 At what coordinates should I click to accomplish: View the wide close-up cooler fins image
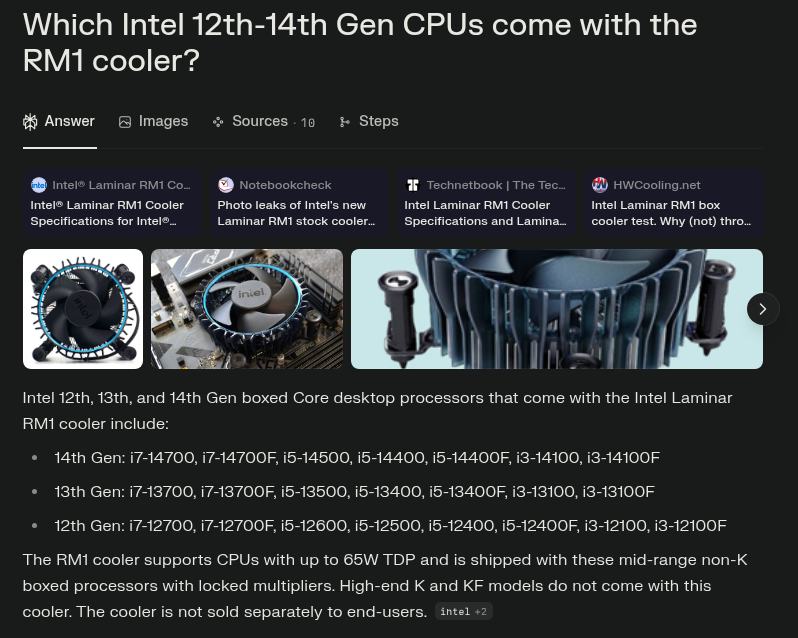pos(557,309)
